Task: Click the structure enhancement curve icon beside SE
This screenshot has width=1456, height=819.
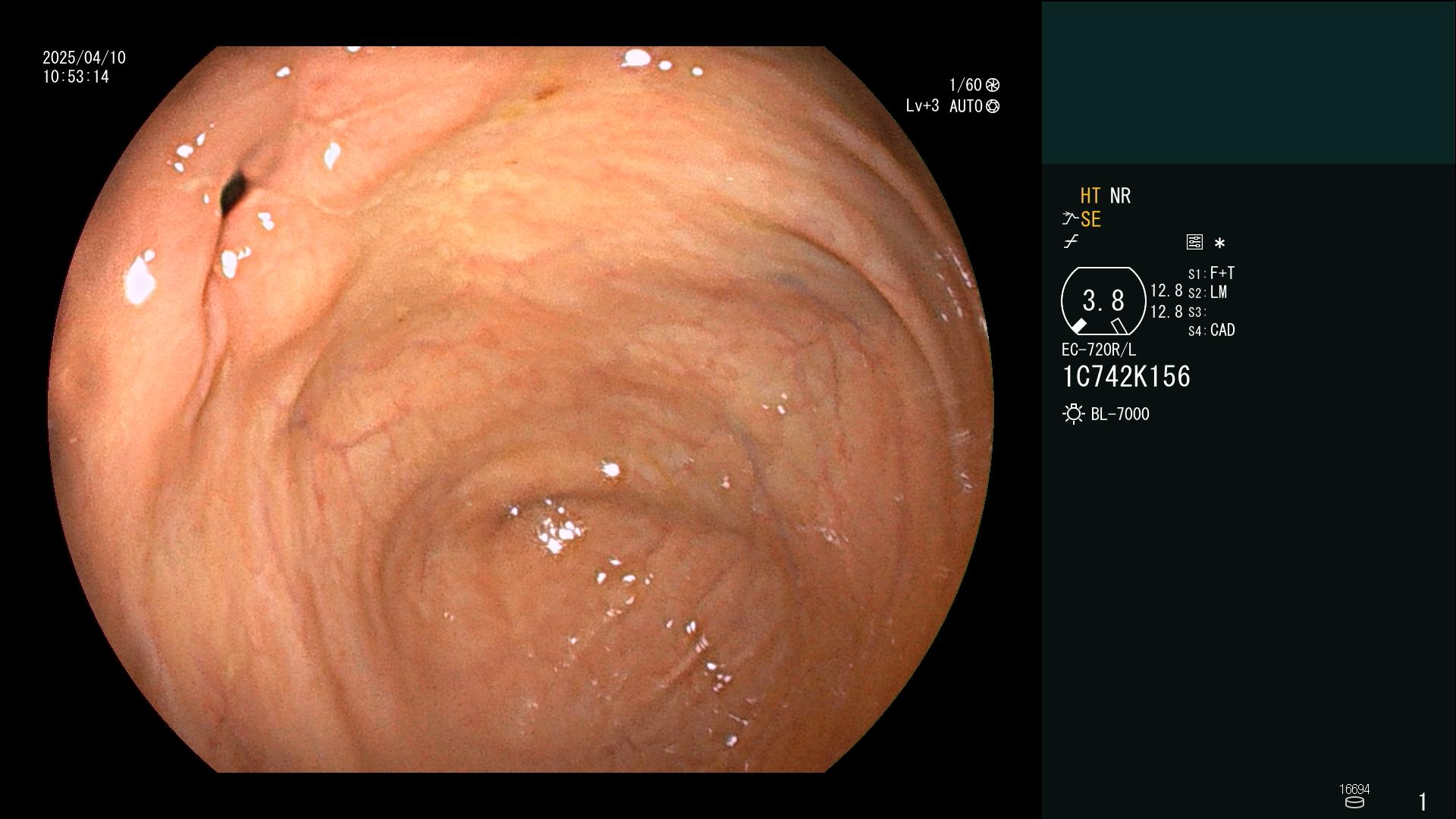Action: (x=1069, y=219)
